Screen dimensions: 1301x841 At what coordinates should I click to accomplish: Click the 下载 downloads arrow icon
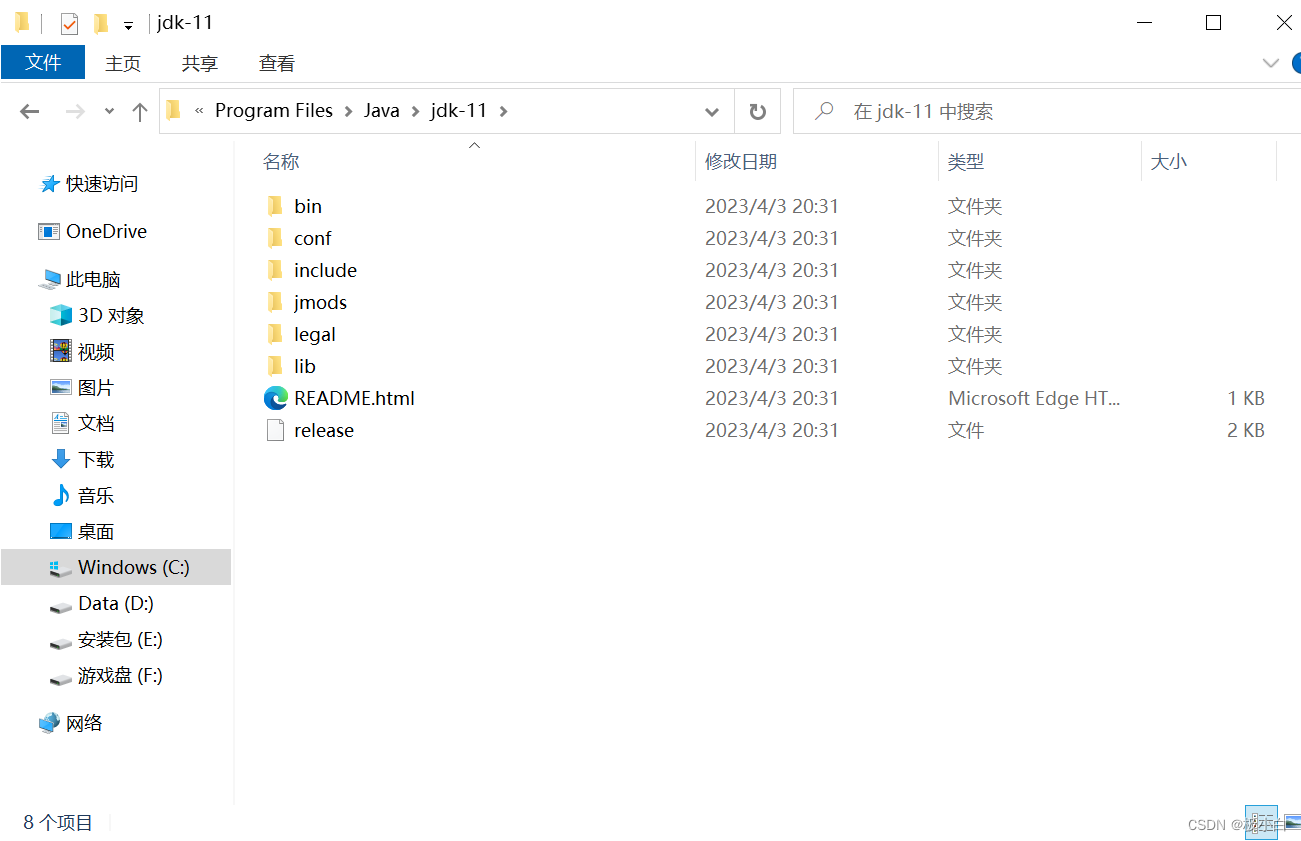[61, 459]
